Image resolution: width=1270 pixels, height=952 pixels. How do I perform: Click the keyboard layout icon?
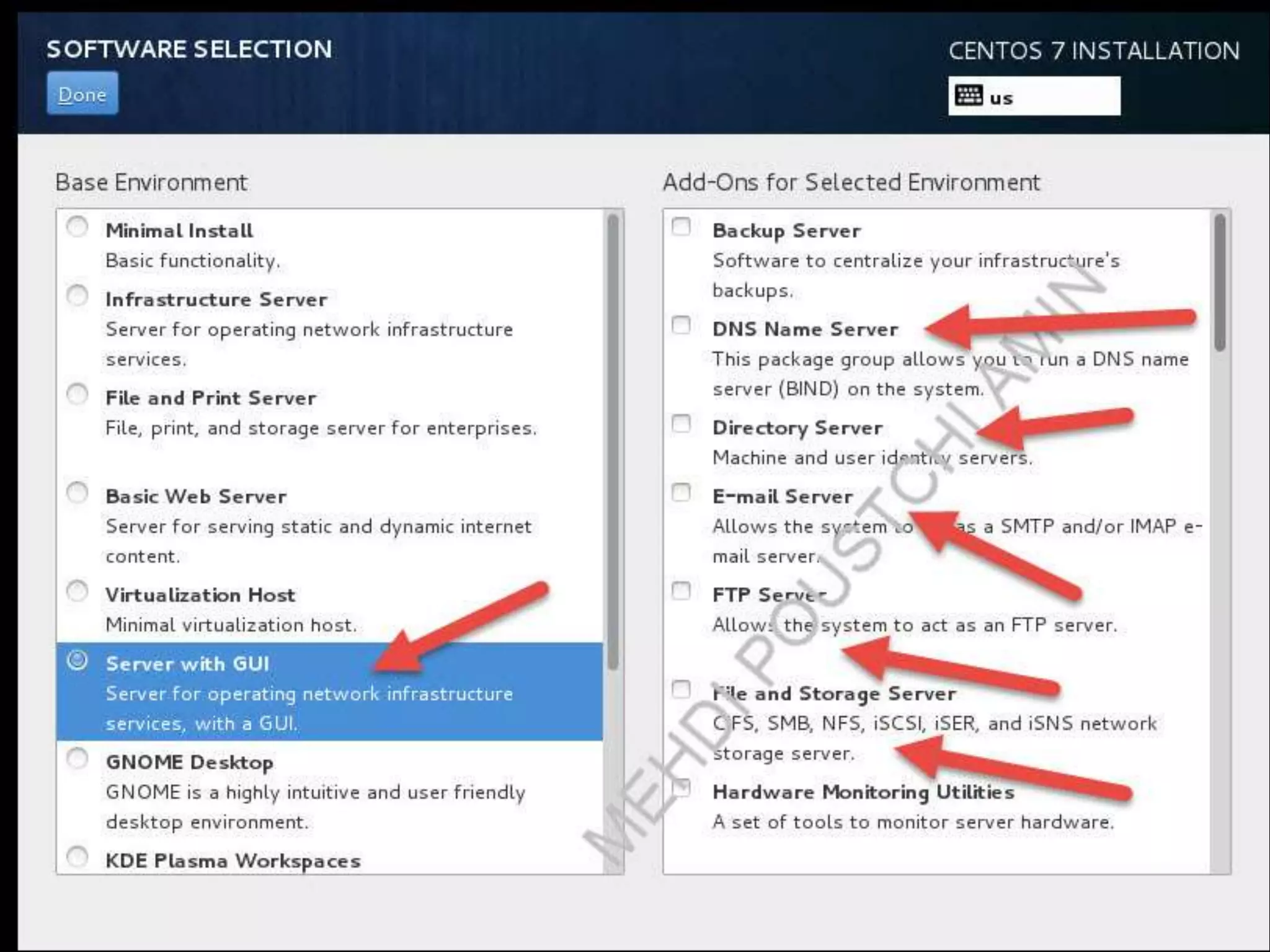click(968, 96)
